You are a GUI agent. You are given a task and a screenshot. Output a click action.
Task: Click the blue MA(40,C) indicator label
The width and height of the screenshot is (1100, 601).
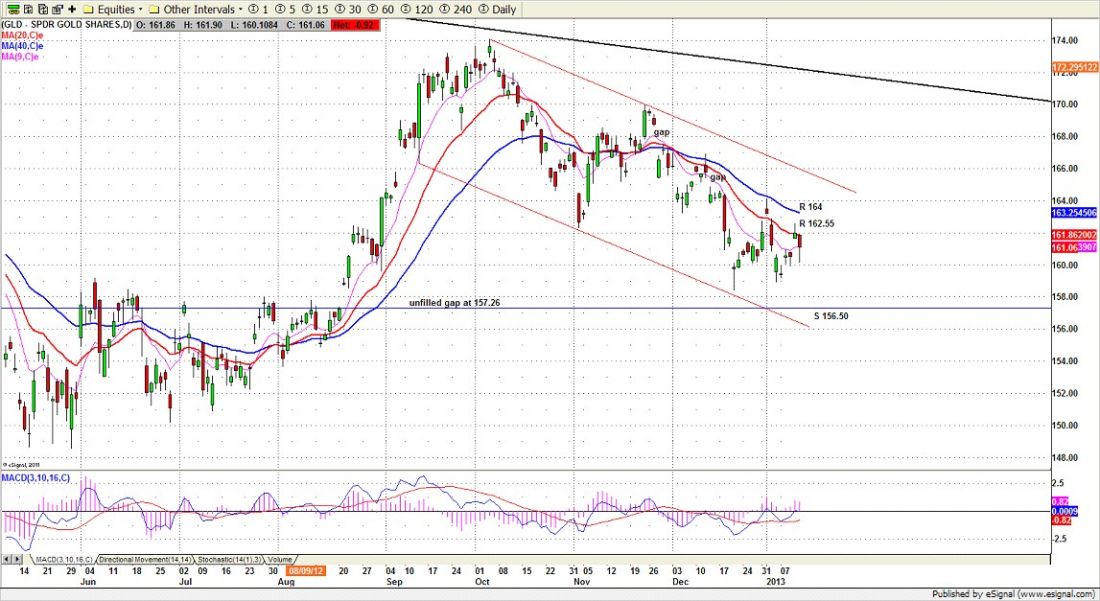coord(21,45)
